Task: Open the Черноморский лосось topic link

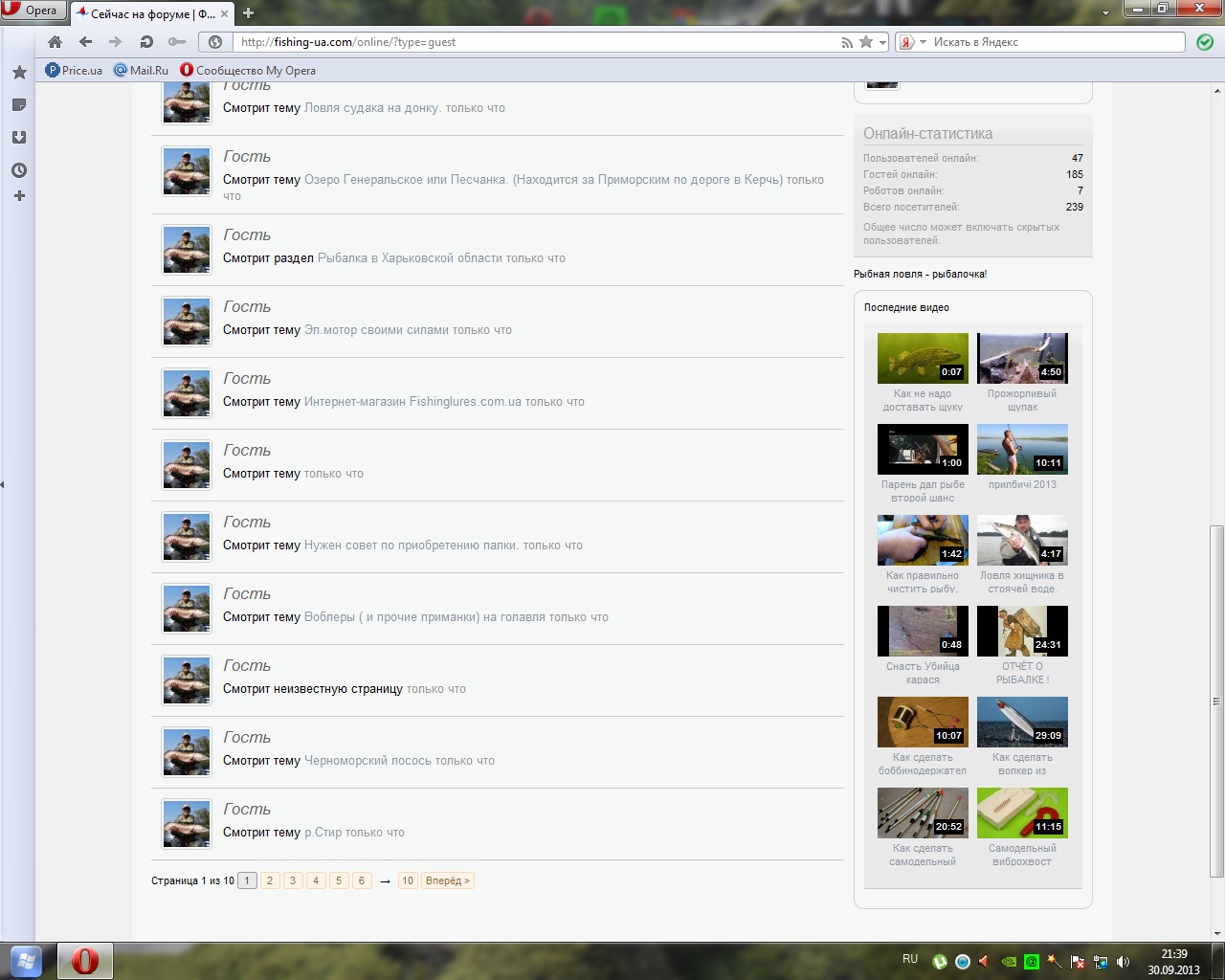Action: 367,761
